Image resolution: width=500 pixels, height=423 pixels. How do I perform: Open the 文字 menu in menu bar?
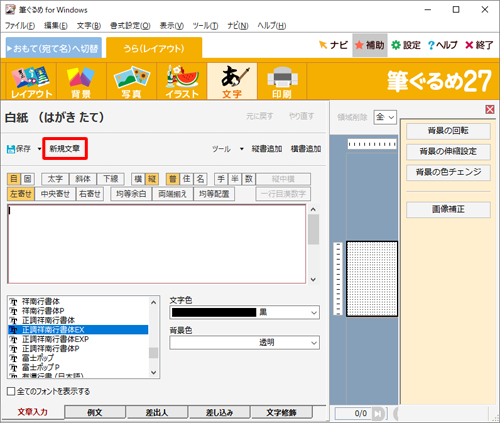89,26
